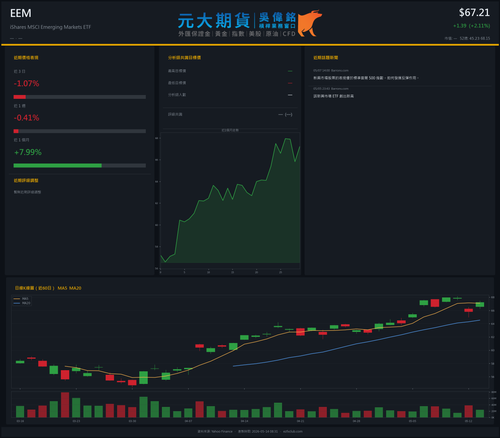Click the tallest red volume bar
500x438 pixels.
[65, 405]
